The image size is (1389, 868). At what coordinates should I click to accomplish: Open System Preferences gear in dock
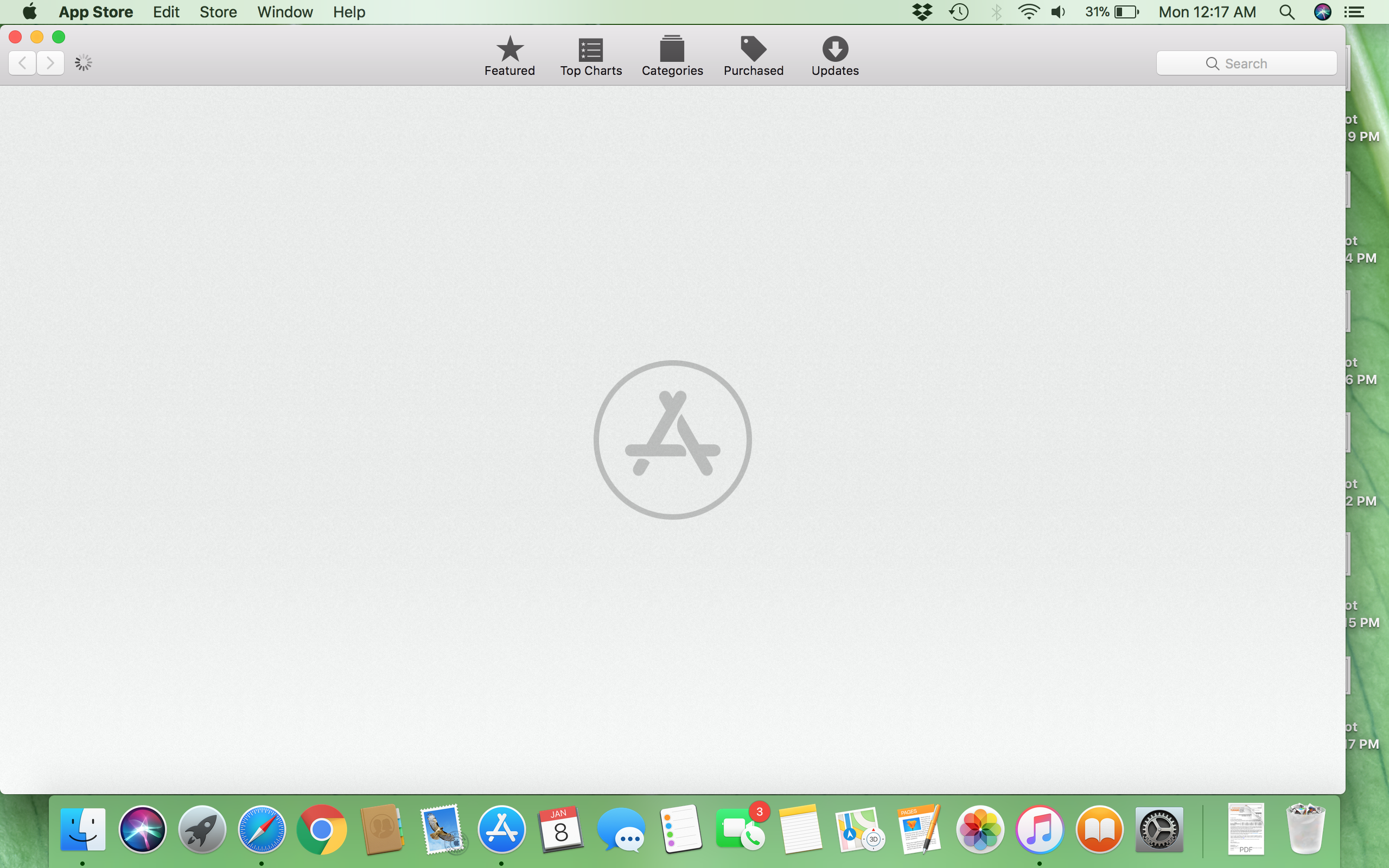click(x=1159, y=829)
